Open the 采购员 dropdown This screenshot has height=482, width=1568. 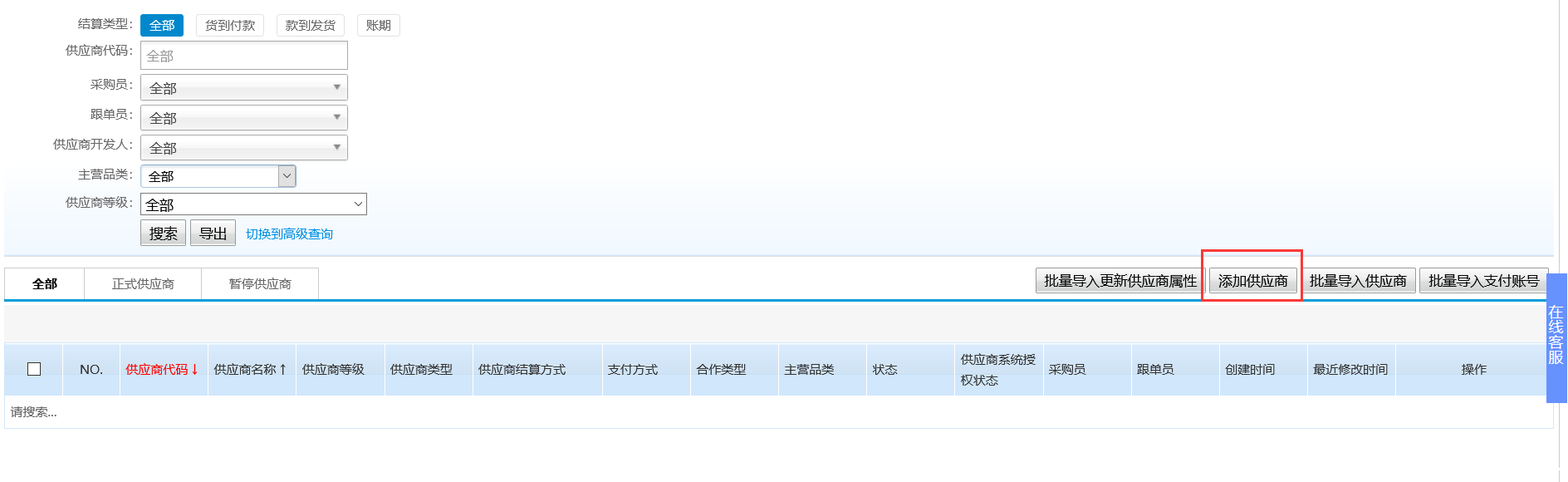[x=243, y=87]
